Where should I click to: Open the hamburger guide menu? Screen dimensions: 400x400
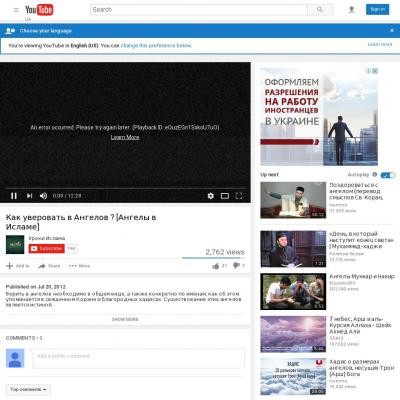pos(16,10)
